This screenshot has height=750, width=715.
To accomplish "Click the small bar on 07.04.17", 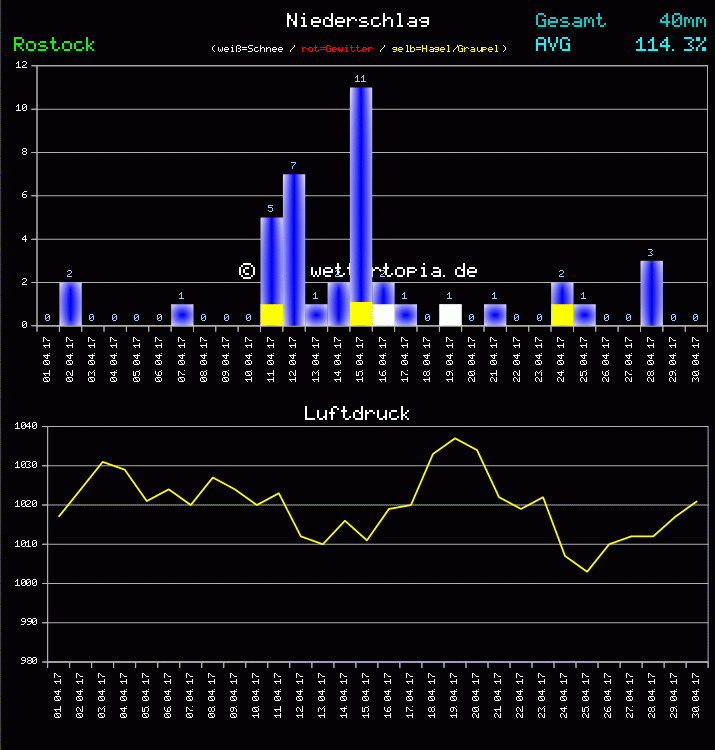I will [182, 315].
